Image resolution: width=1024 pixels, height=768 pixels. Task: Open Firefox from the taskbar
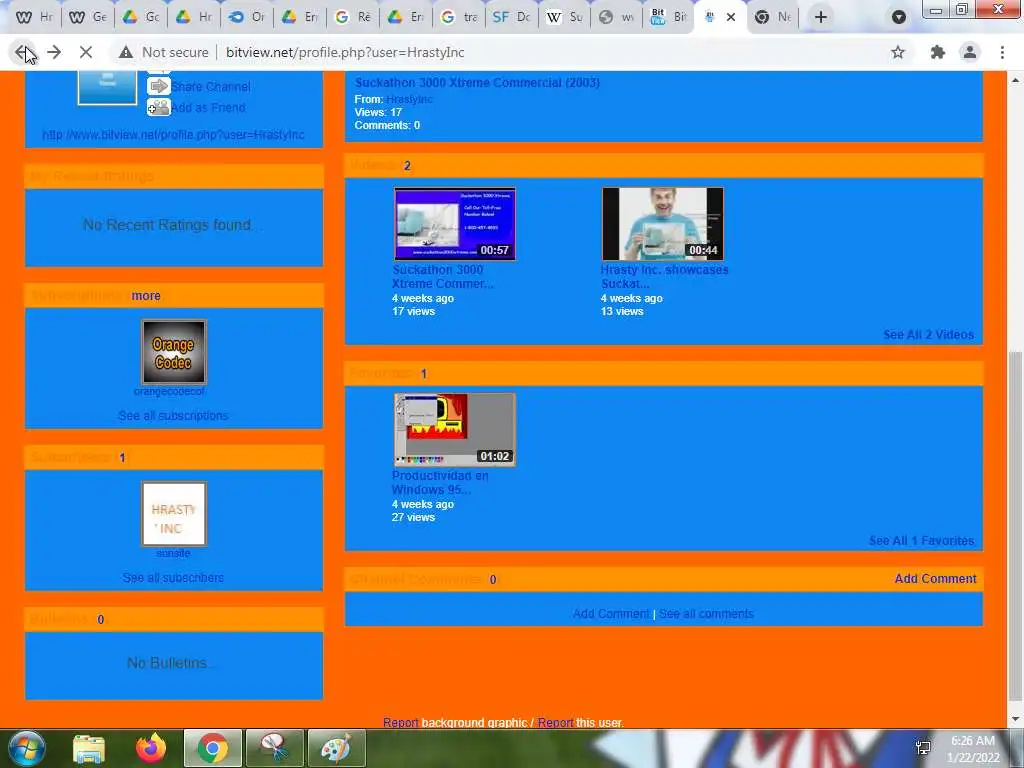pyautogui.click(x=151, y=748)
